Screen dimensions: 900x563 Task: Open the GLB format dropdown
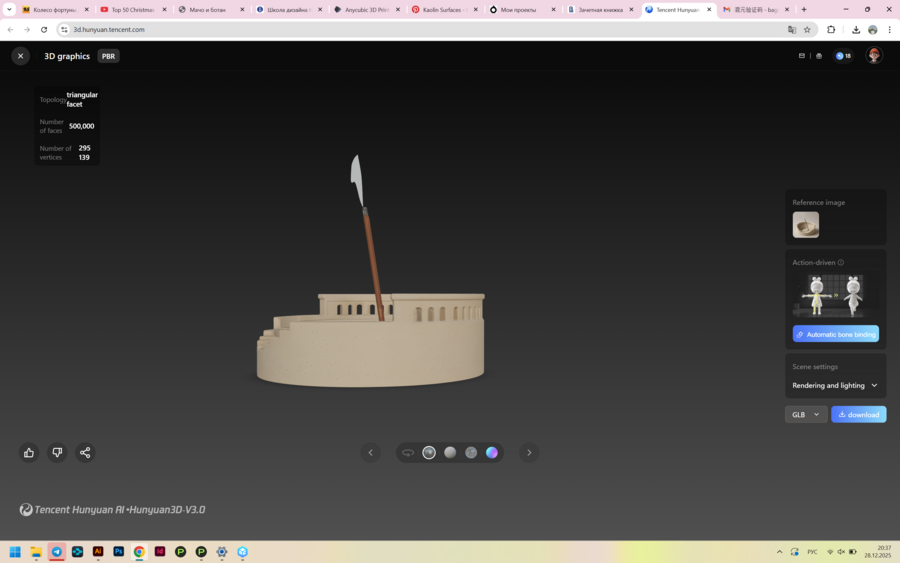coord(805,414)
